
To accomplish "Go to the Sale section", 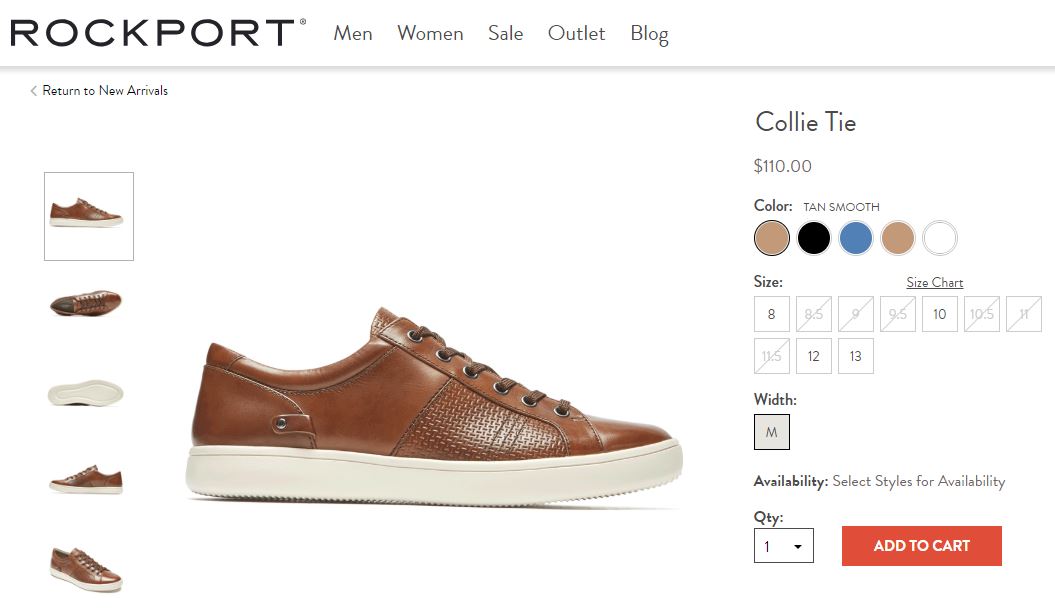I will coord(505,33).
